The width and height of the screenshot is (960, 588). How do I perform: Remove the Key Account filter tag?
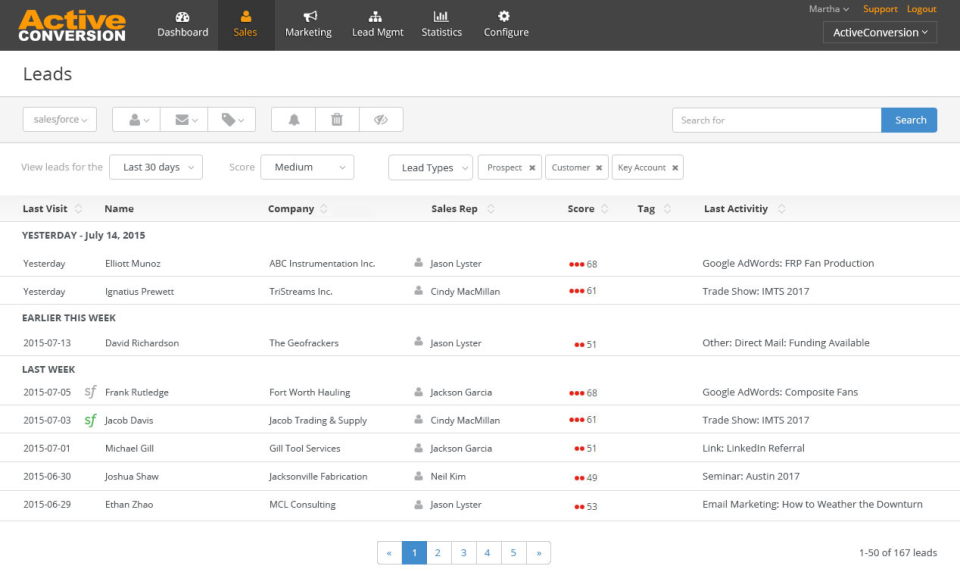(674, 168)
